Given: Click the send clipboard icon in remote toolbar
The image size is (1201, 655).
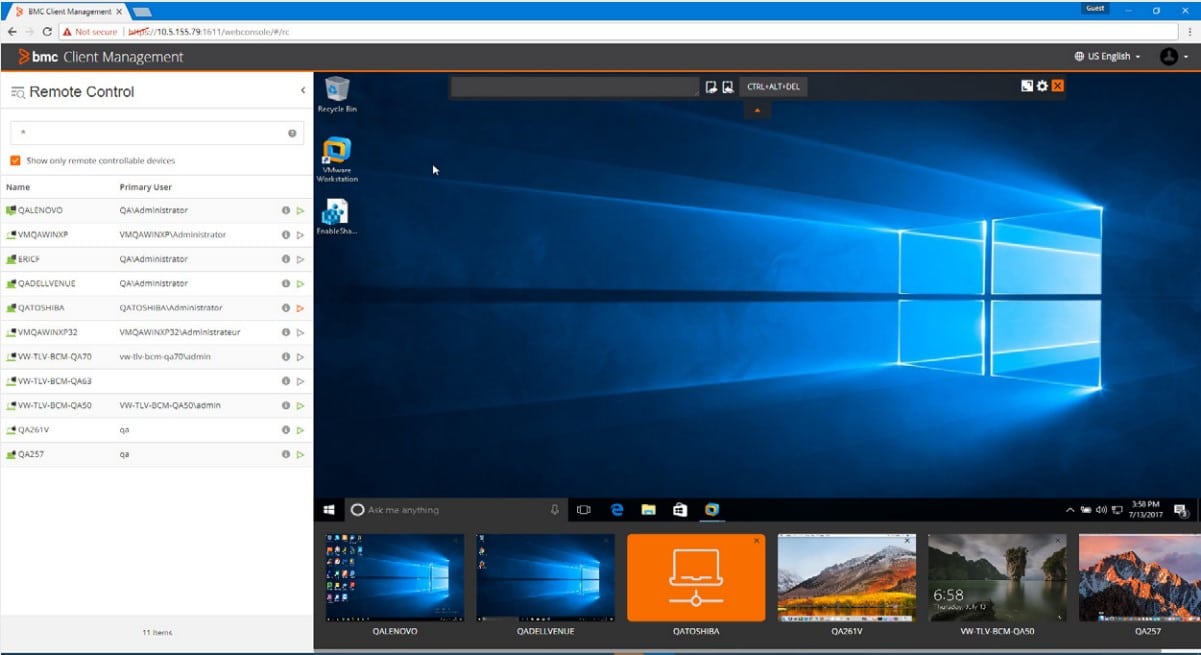Looking at the screenshot, I should coord(711,87).
